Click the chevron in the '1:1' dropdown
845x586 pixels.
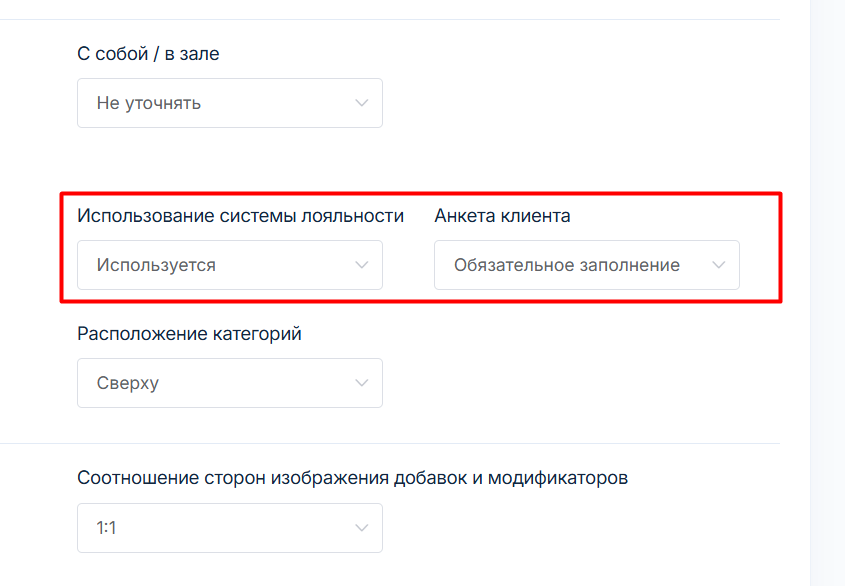click(361, 528)
